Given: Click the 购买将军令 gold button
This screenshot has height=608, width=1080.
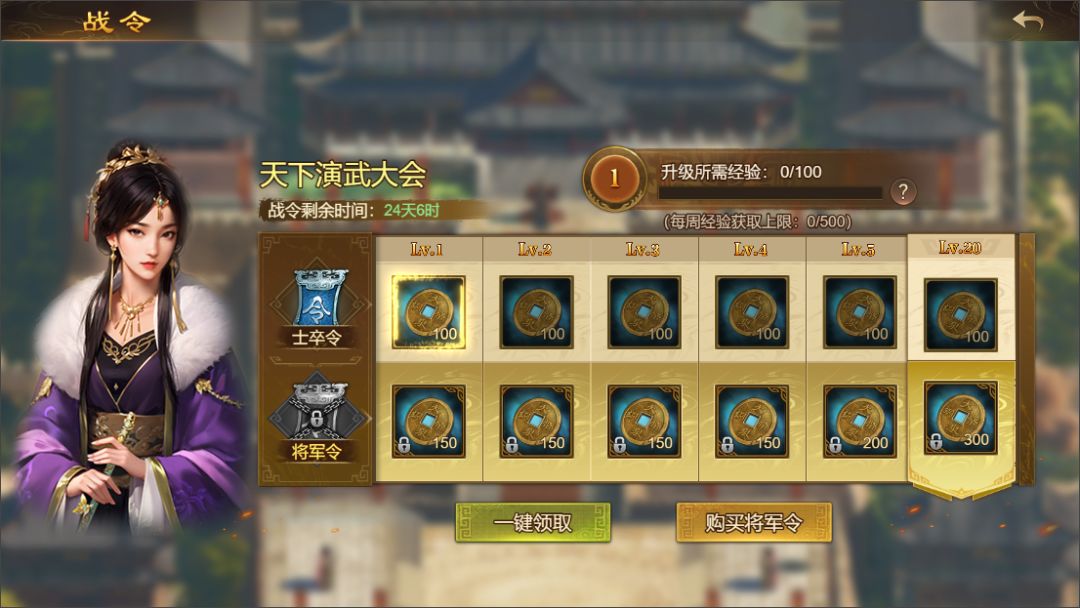Looking at the screenshot, I should [754, 523].
